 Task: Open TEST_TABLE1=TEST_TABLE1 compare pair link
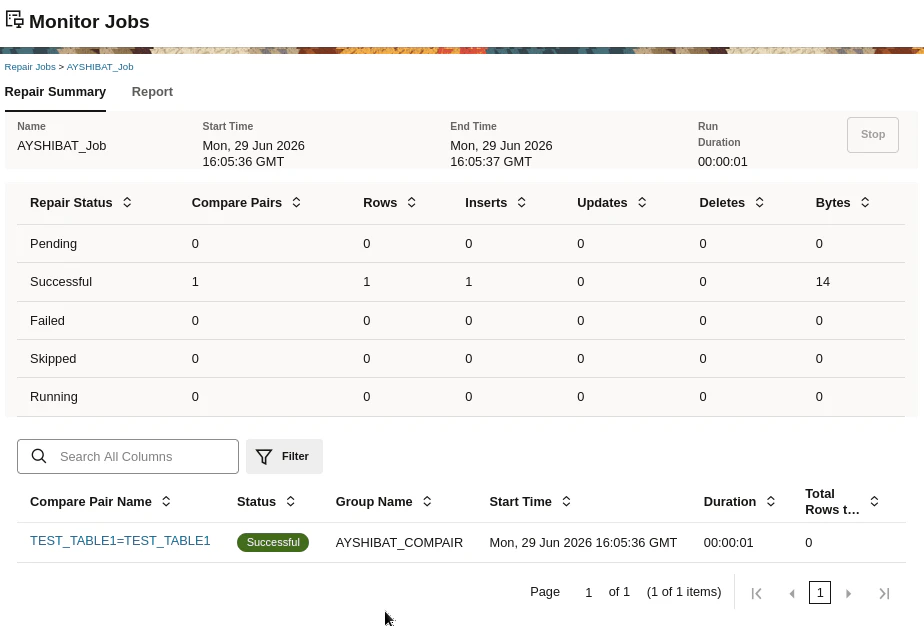pos(120,541)
